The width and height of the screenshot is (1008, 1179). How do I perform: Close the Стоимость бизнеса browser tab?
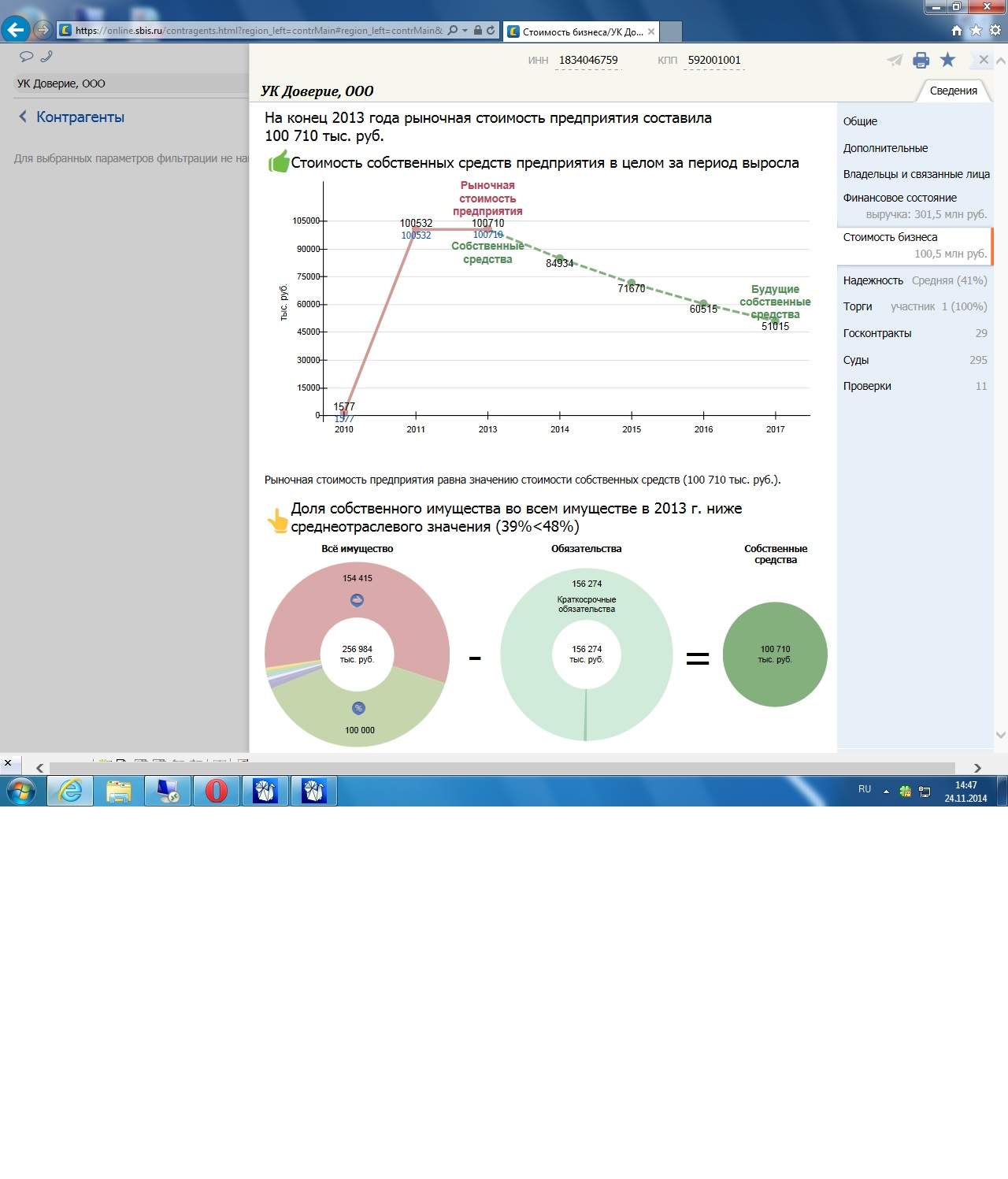click(x=651, y=32)
